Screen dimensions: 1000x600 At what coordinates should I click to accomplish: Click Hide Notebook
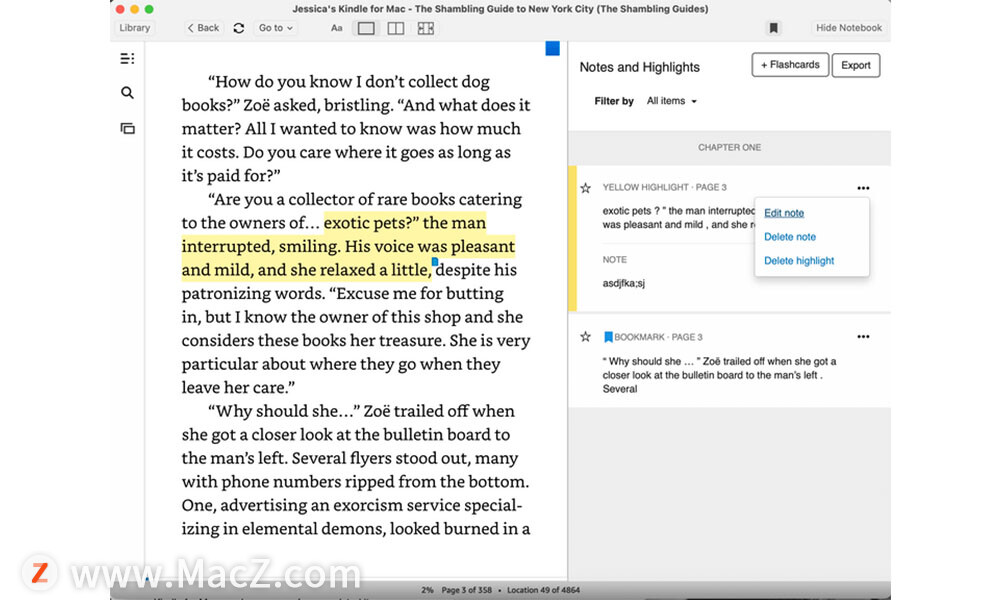pos(849,28)
